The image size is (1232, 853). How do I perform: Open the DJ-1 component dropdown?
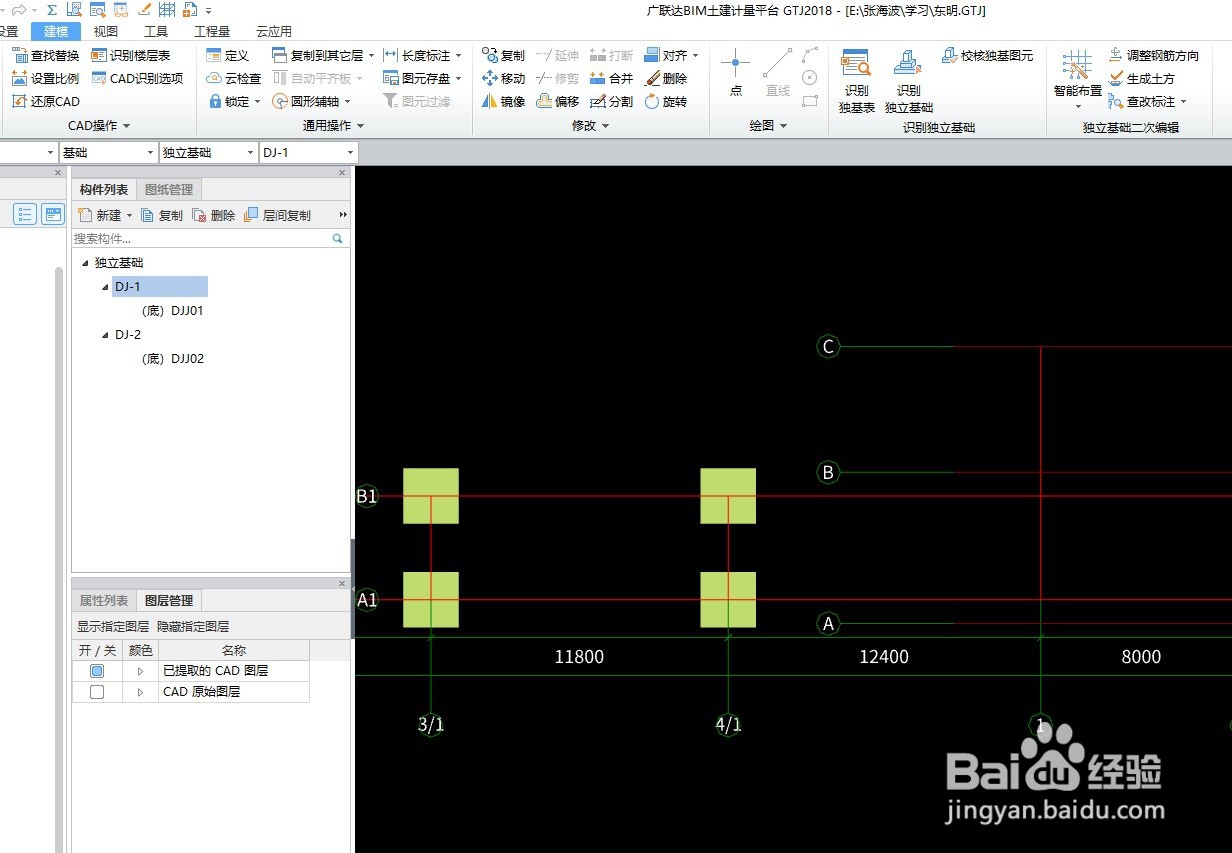pyautogui.click(x=308, y=152)
